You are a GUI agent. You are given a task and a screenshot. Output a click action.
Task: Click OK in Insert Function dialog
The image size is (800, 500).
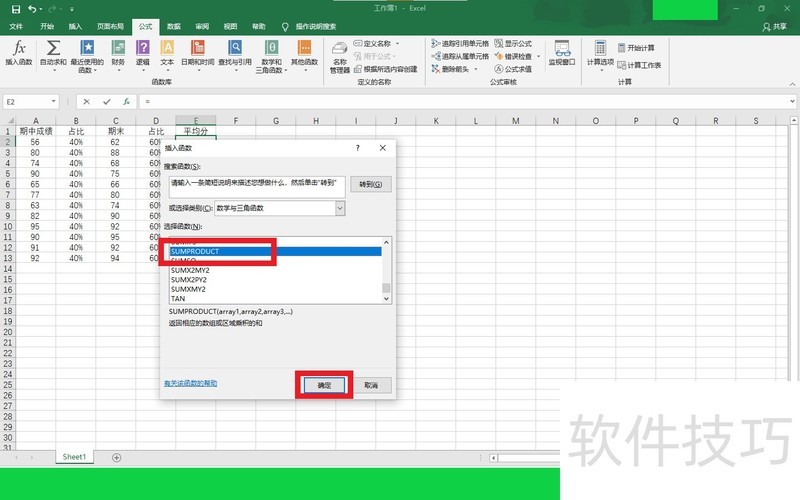(x=324, y=385)
